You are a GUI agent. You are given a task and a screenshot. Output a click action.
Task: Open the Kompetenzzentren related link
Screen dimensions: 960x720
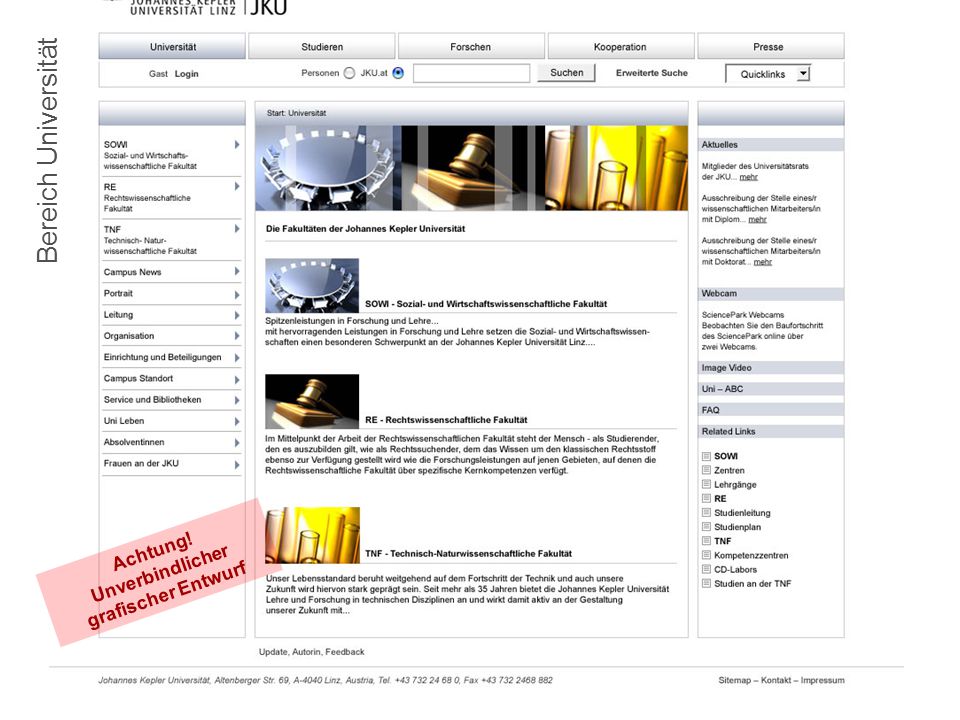(751, 555)
